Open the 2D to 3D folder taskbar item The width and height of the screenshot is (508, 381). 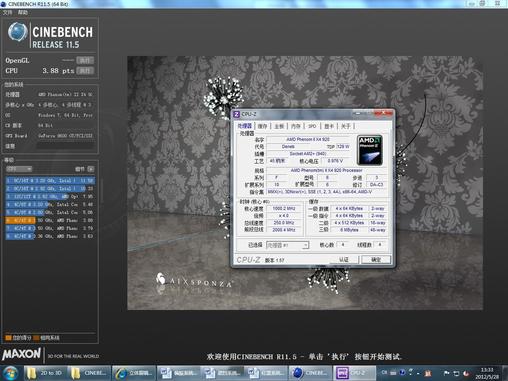point(45,373)
